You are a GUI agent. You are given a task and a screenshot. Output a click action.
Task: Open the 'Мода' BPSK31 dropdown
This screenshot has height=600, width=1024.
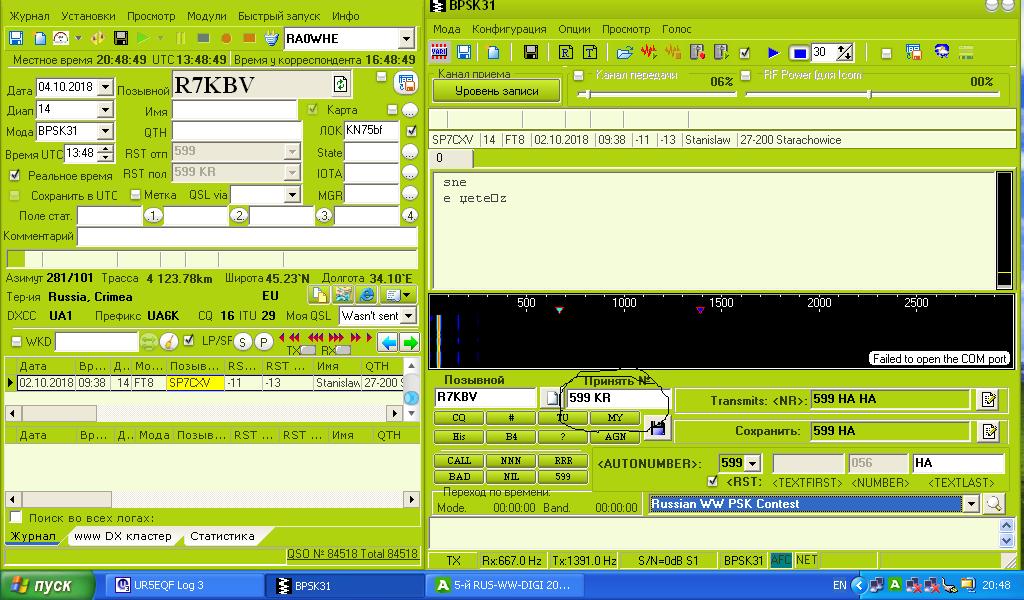point(103,131)
